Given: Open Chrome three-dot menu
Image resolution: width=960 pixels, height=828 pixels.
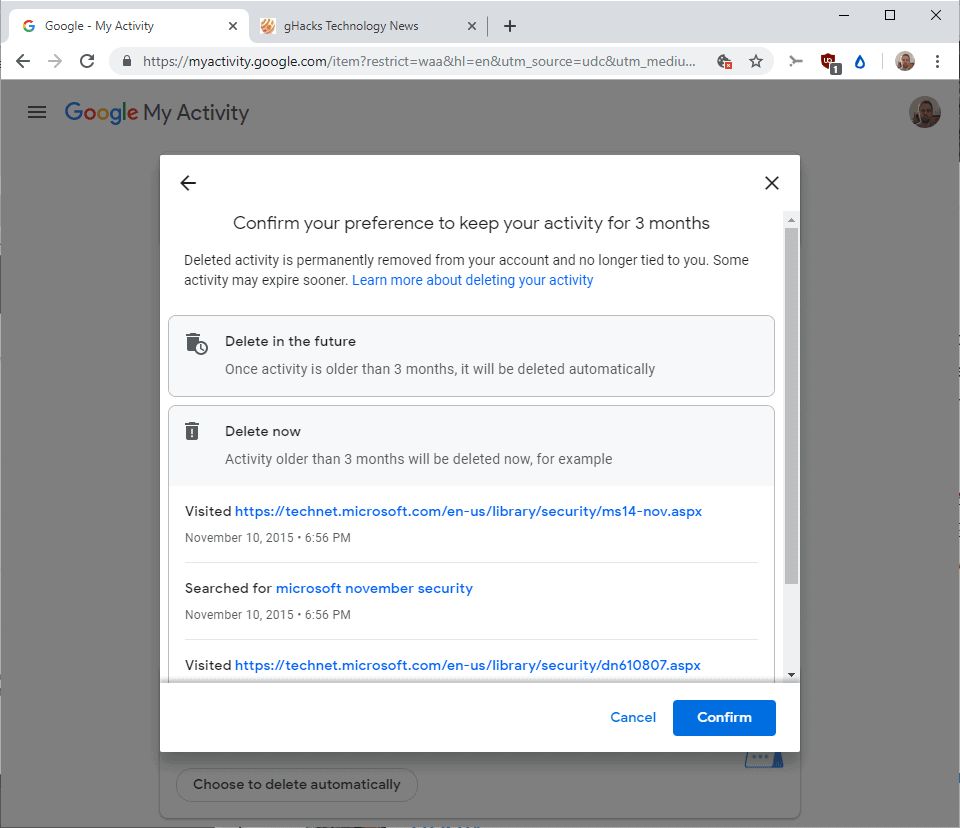Looking at the screenshot, I should pyautogui.click(x=937, y=61).
